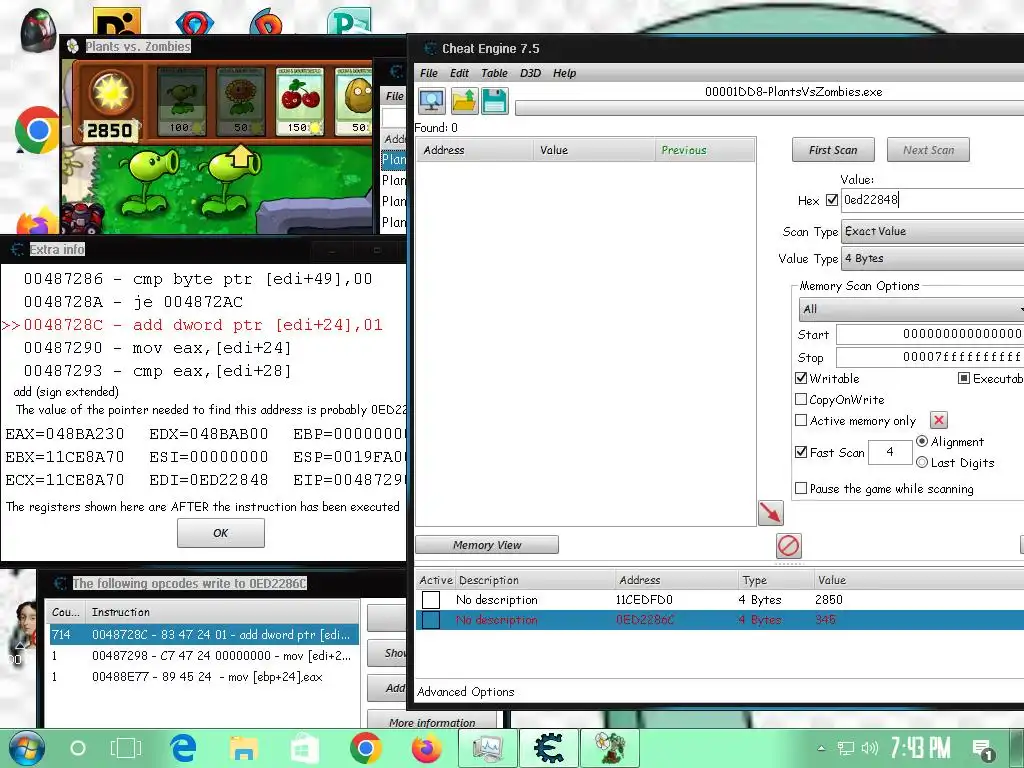Image resolution: width=1024 pixels, height=768 pixels.
Task: Click OK in Extra info window
Action: (x=221, y=533)
